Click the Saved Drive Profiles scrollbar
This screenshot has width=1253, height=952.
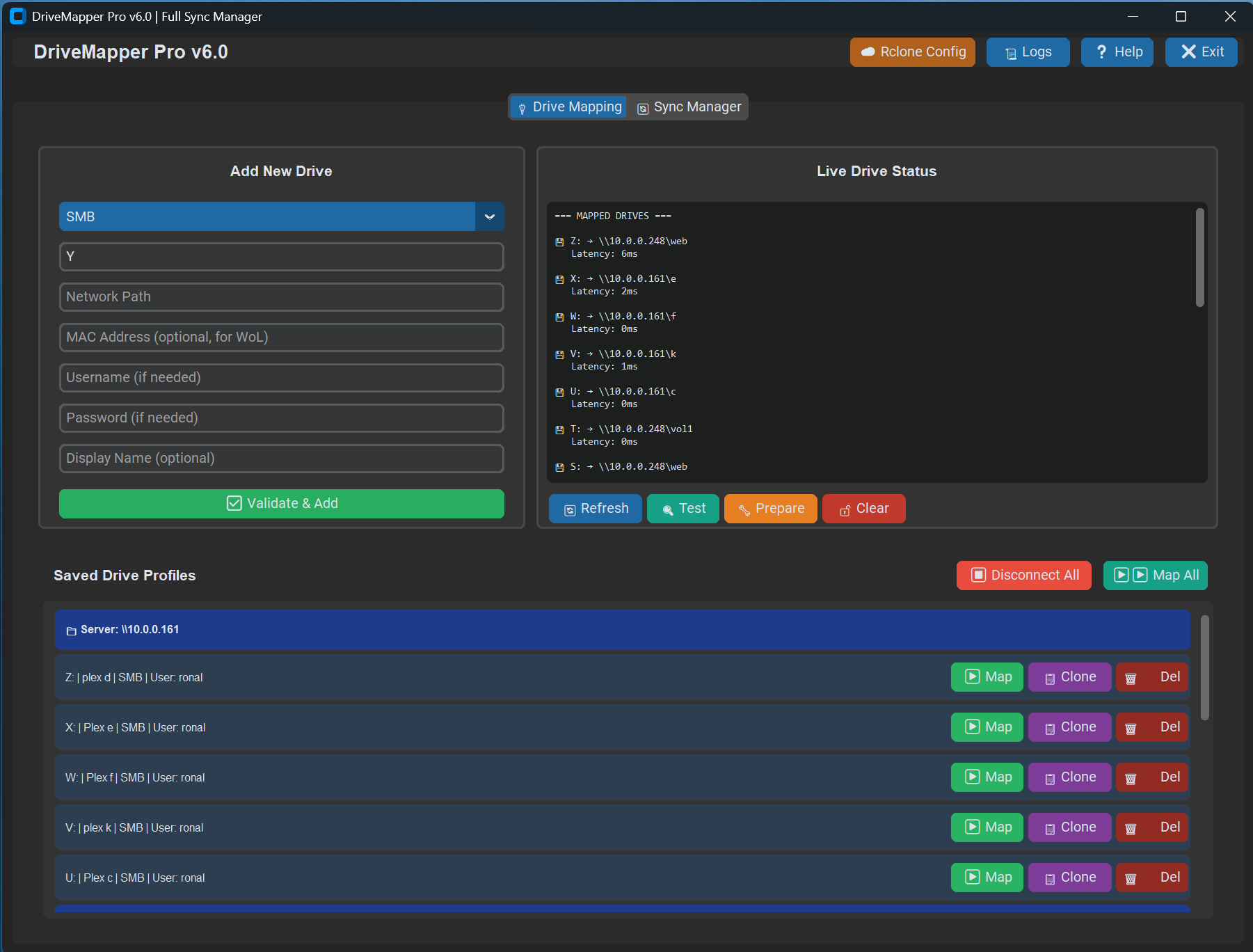pyautogui.click(x=1204, y=668)
